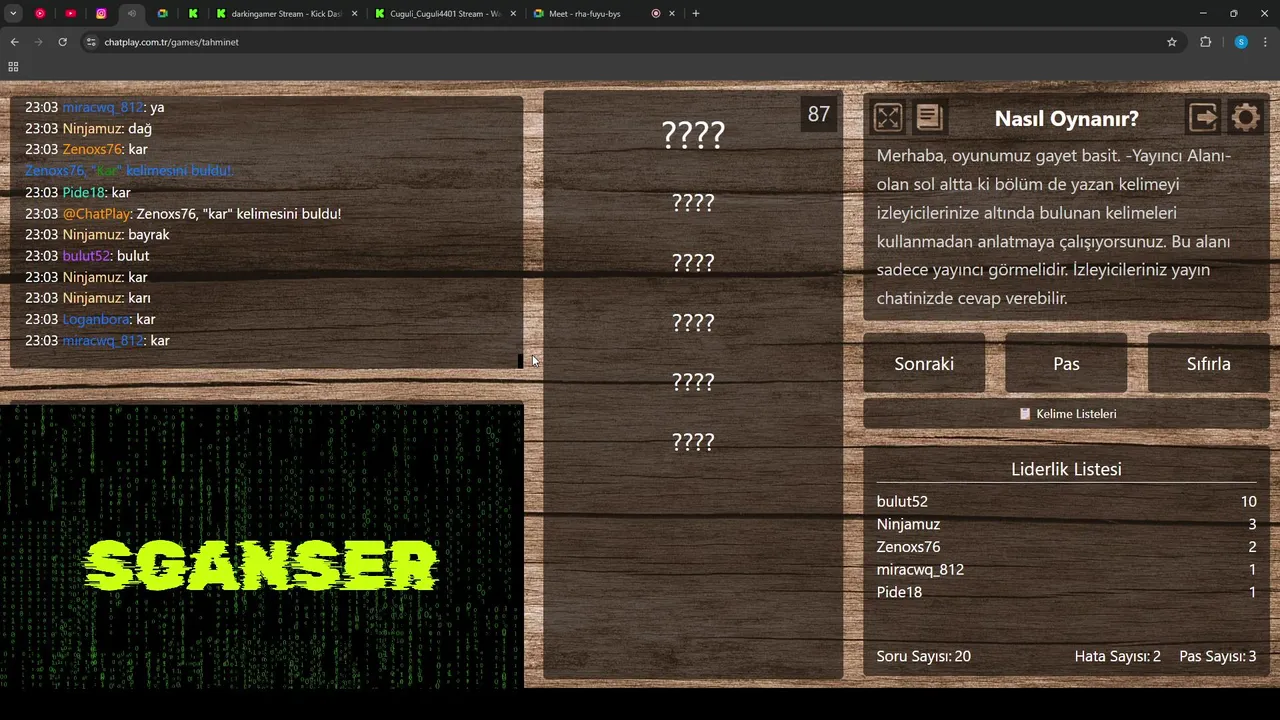The image size is (1280, 720).
Task: Select the current tab with speaker icon
Action: click(132, 13)
